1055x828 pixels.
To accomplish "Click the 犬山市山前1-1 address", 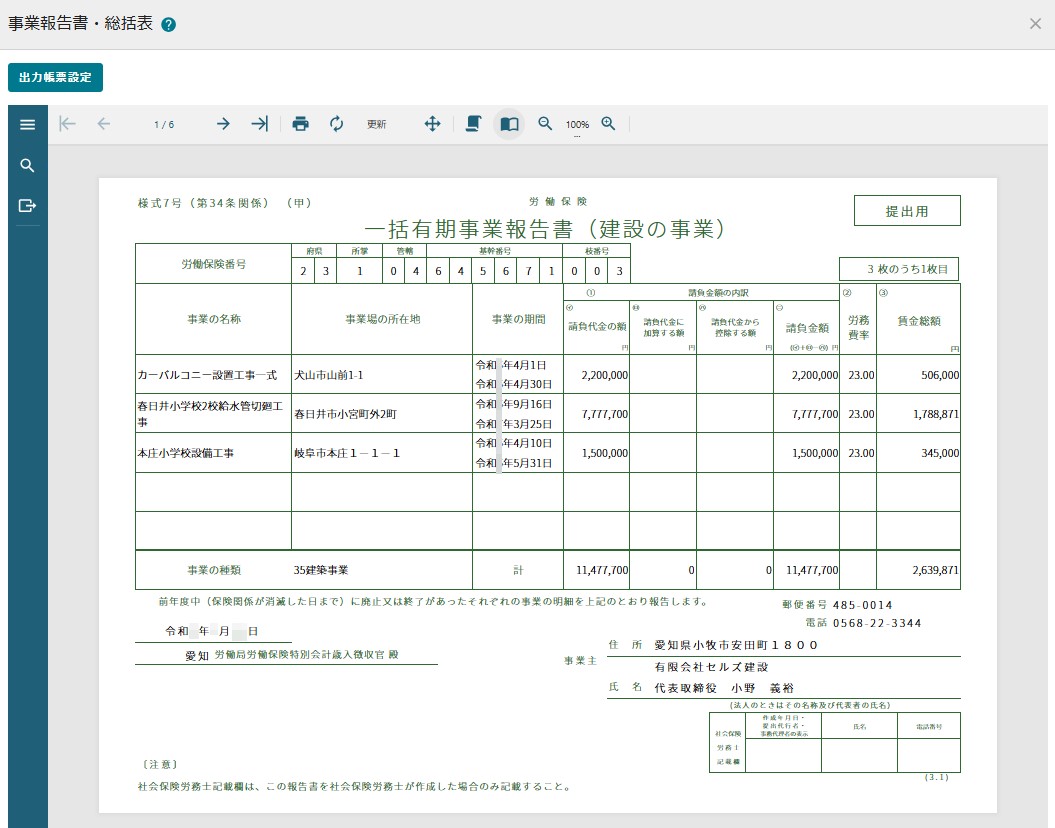I will [328, 375].
